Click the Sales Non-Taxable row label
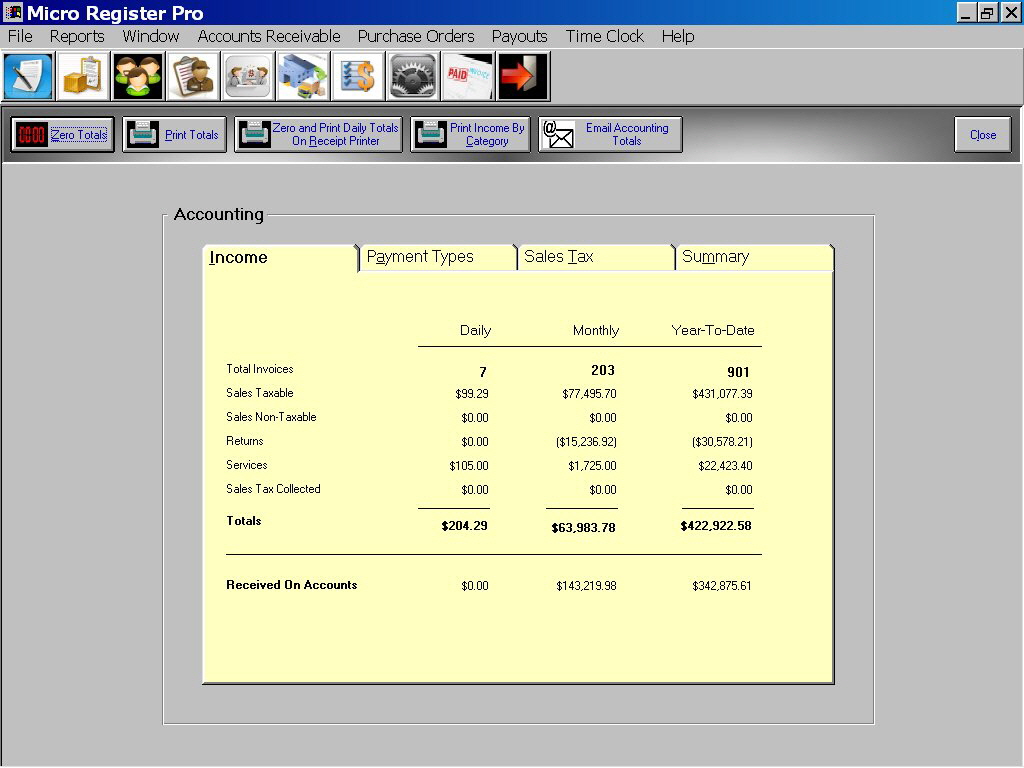The image size is (1024, 768). click(x=271, y=417)
